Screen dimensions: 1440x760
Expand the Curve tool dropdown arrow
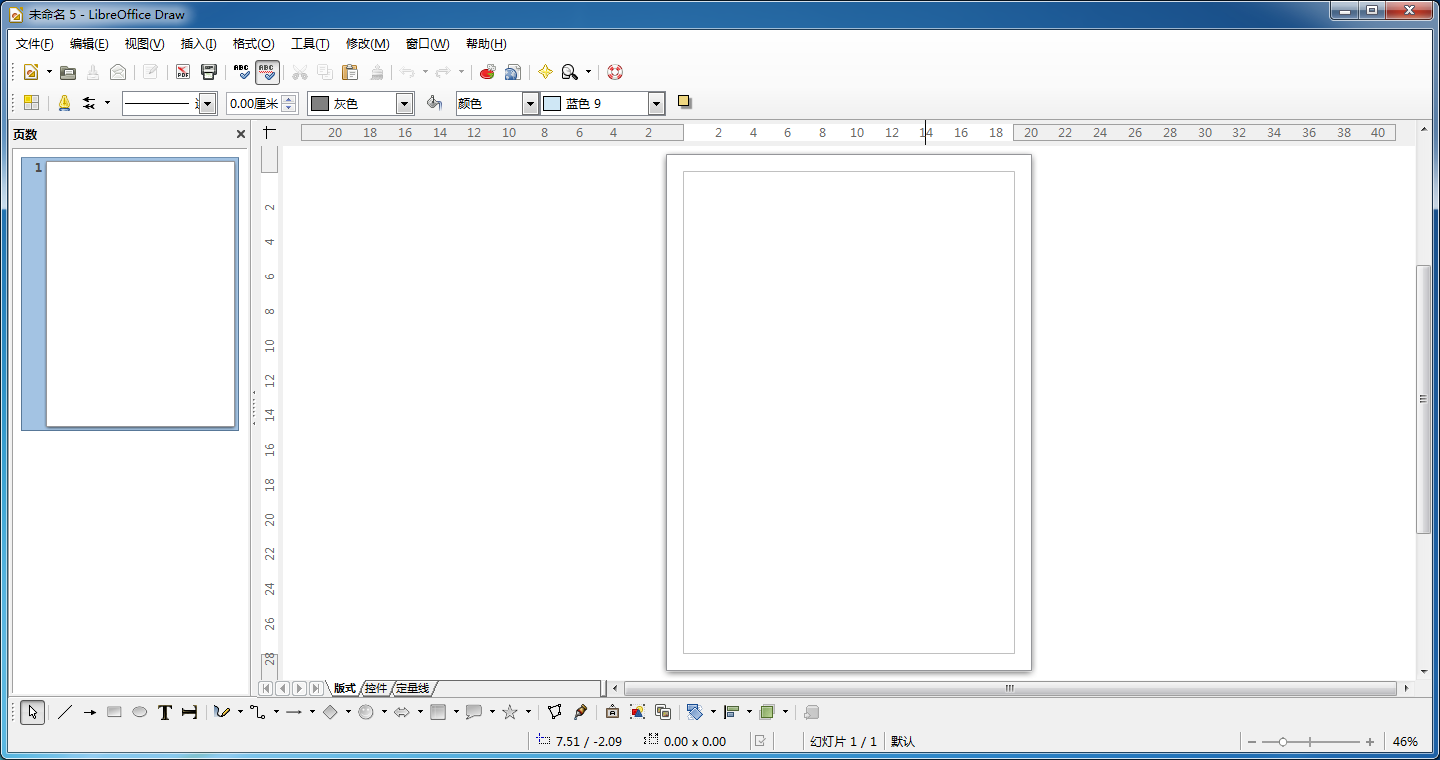click(240, 712)
